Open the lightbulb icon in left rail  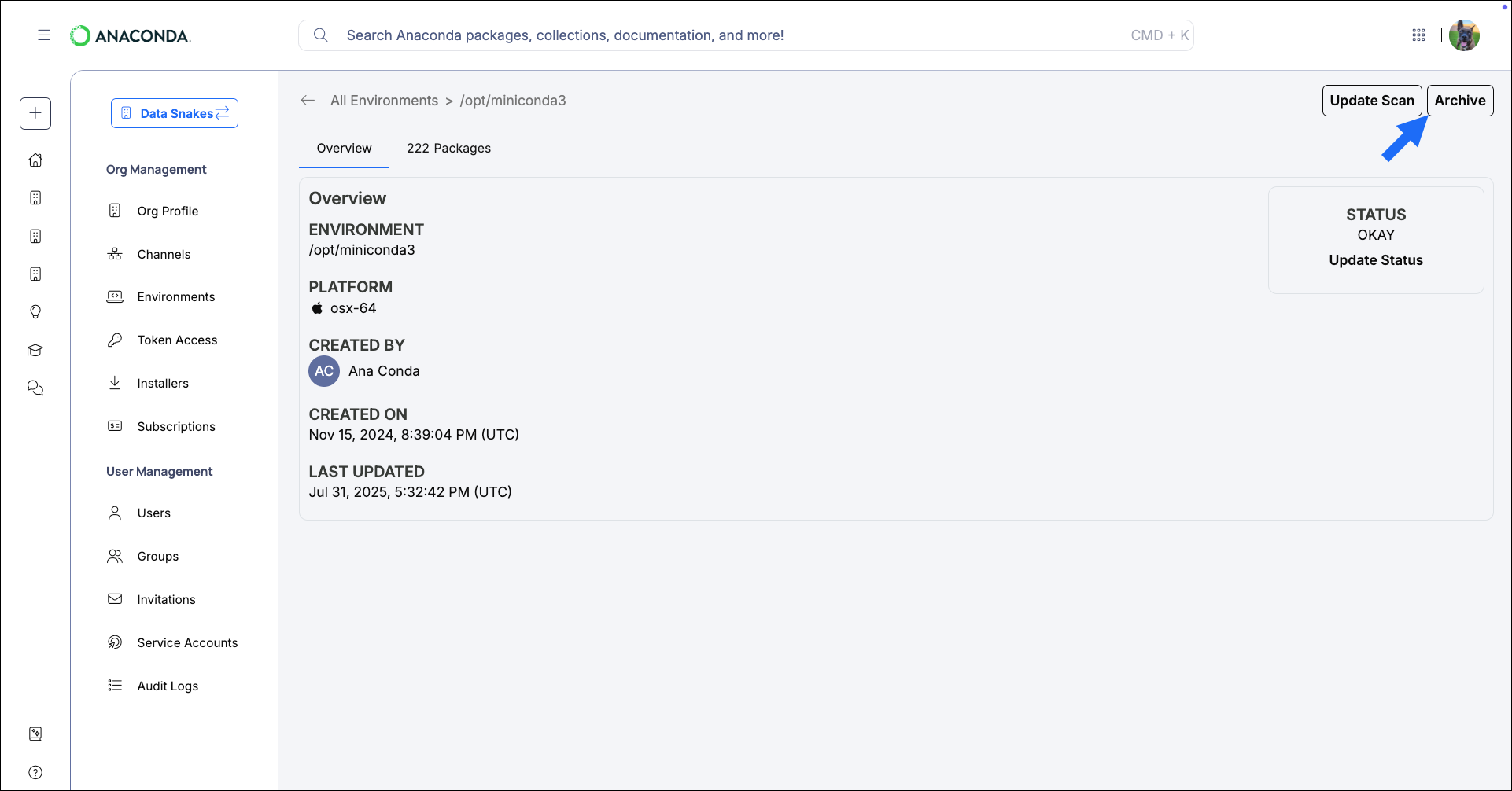tap(35, 312)
